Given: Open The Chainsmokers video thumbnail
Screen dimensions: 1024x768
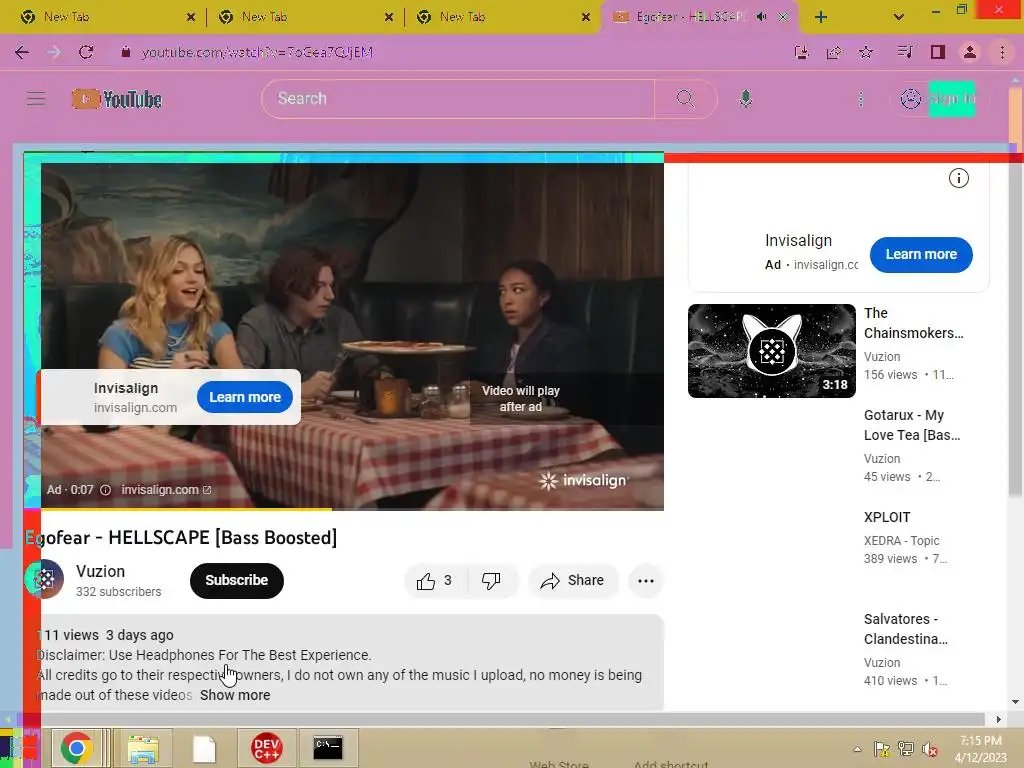Looking at the screenshot, I should (x=771, y=351).
